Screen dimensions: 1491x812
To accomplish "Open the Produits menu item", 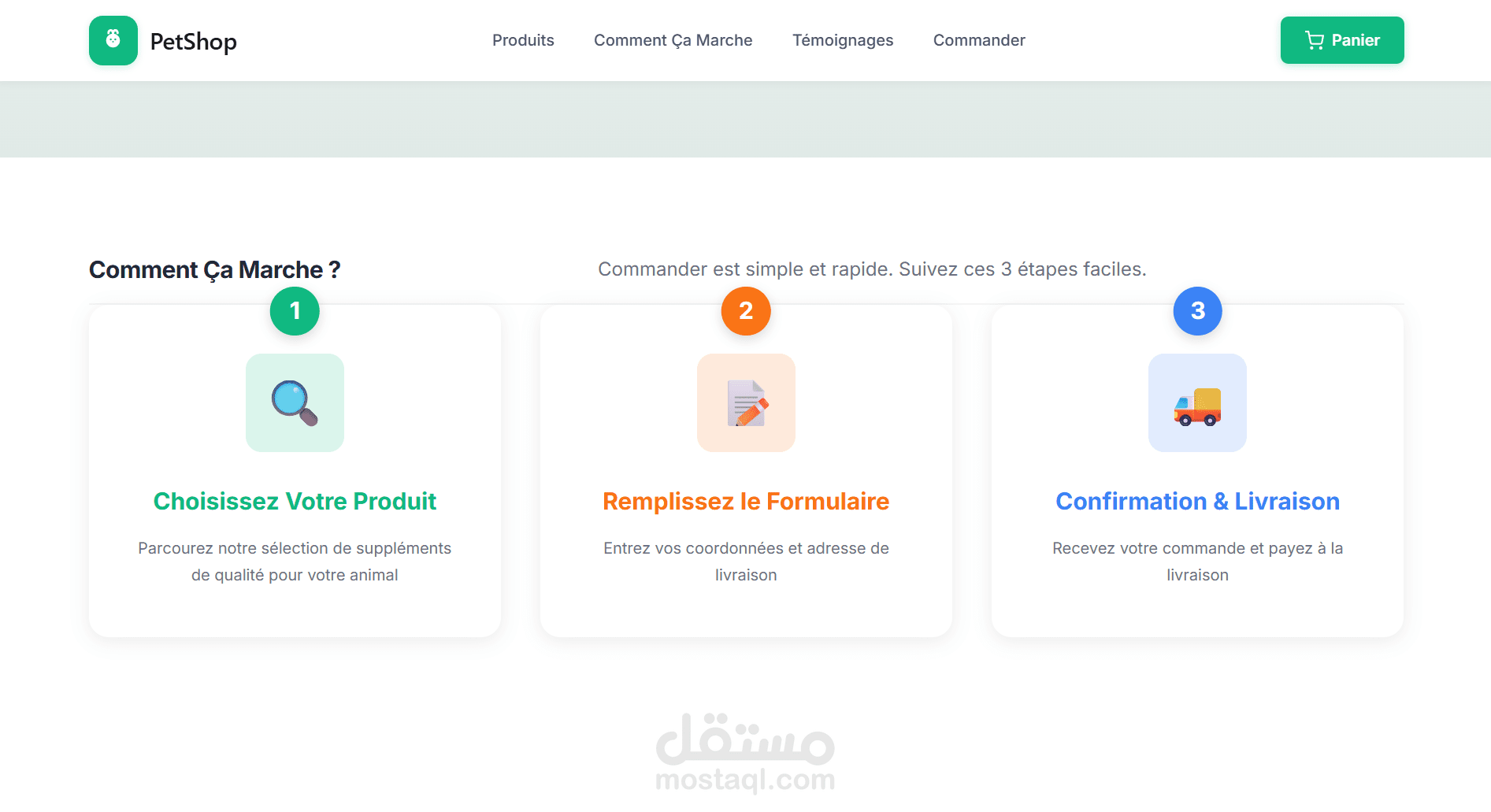I will [523, 40].
